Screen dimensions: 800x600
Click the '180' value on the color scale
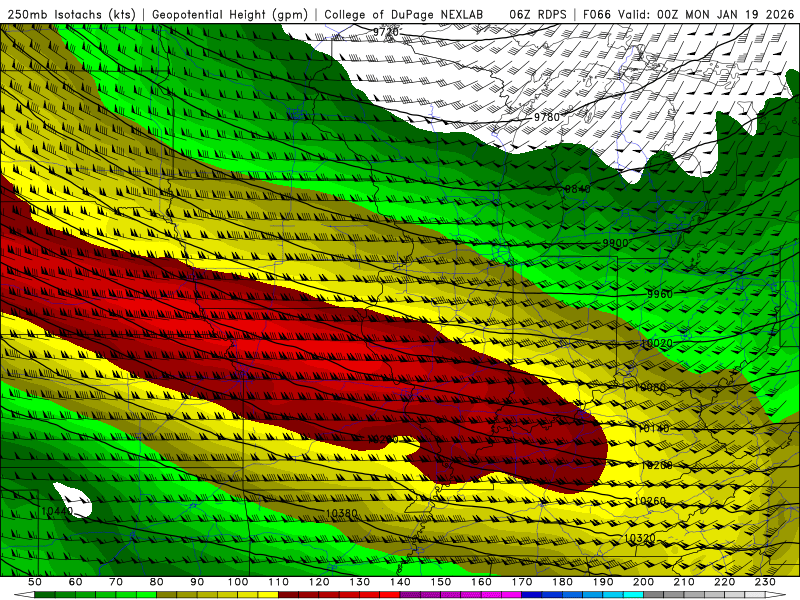[562, 582]
